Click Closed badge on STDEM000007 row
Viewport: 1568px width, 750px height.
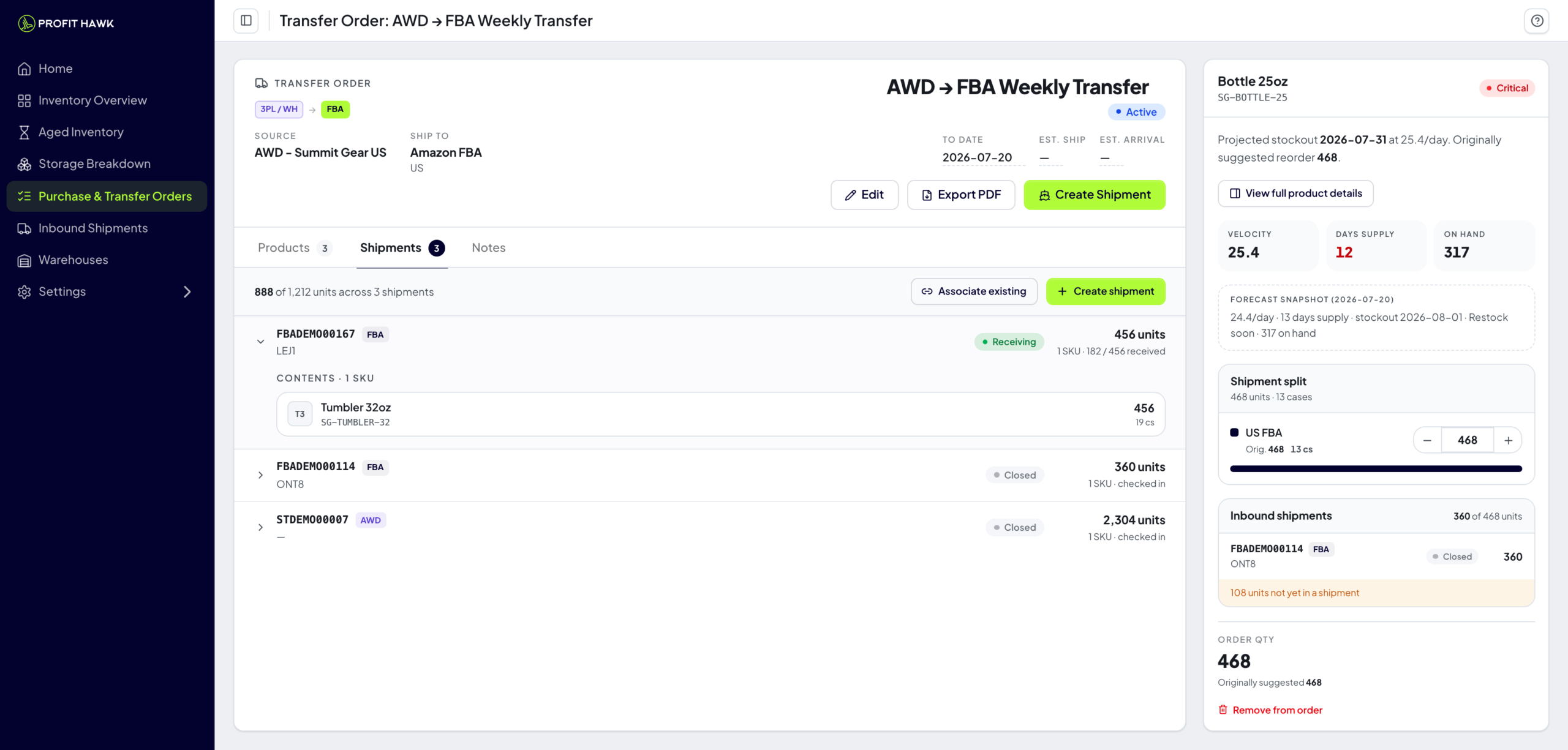coord(1014,528)
